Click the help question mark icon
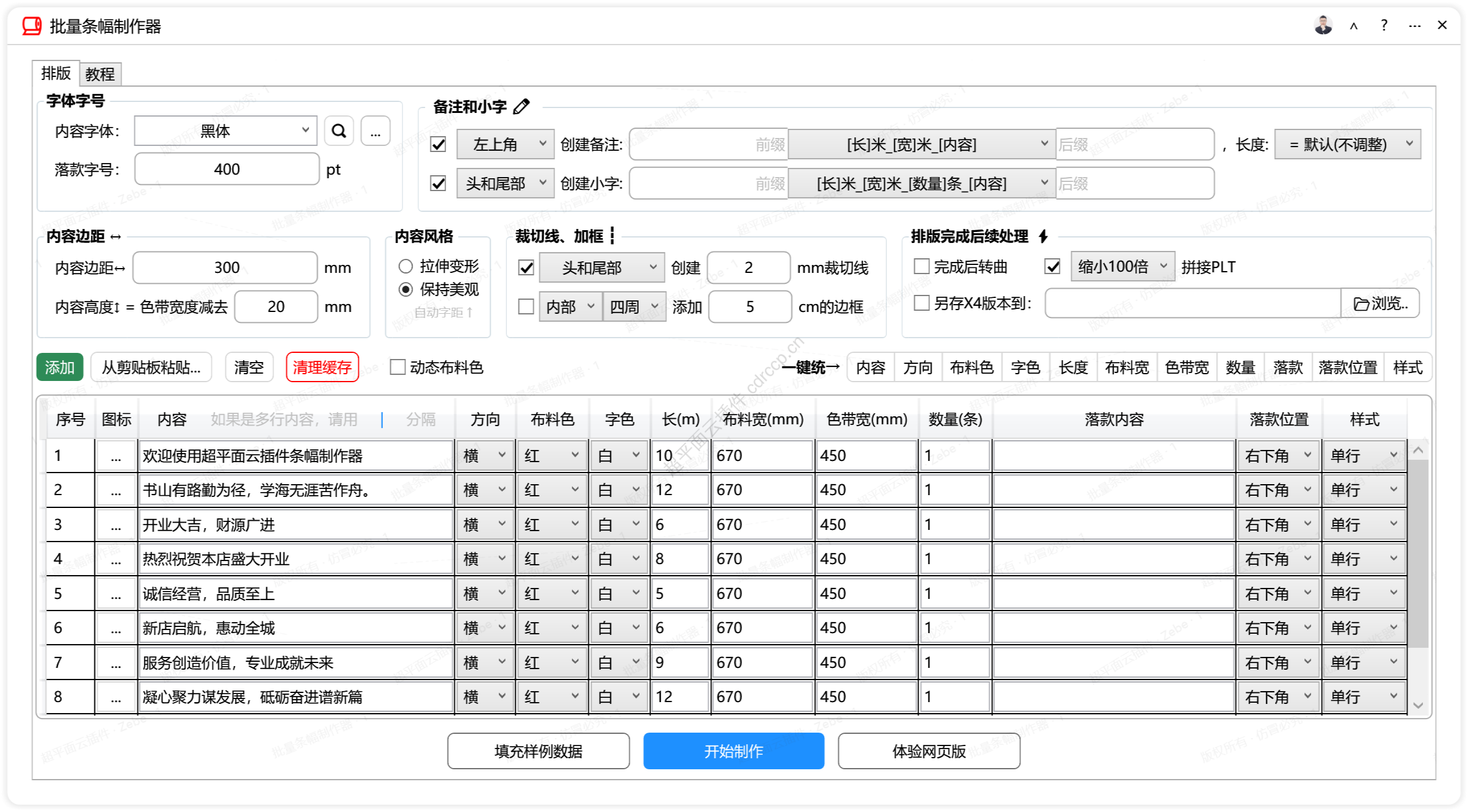Screen dimensions: 1468x812 coord(1384,26)
